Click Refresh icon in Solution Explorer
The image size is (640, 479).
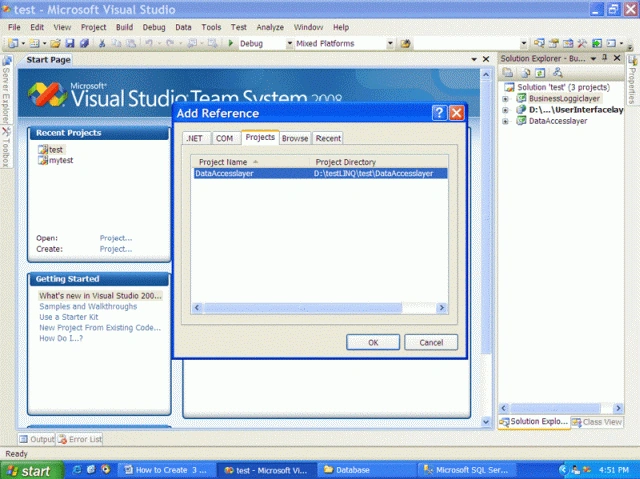(x=540, y=73)
